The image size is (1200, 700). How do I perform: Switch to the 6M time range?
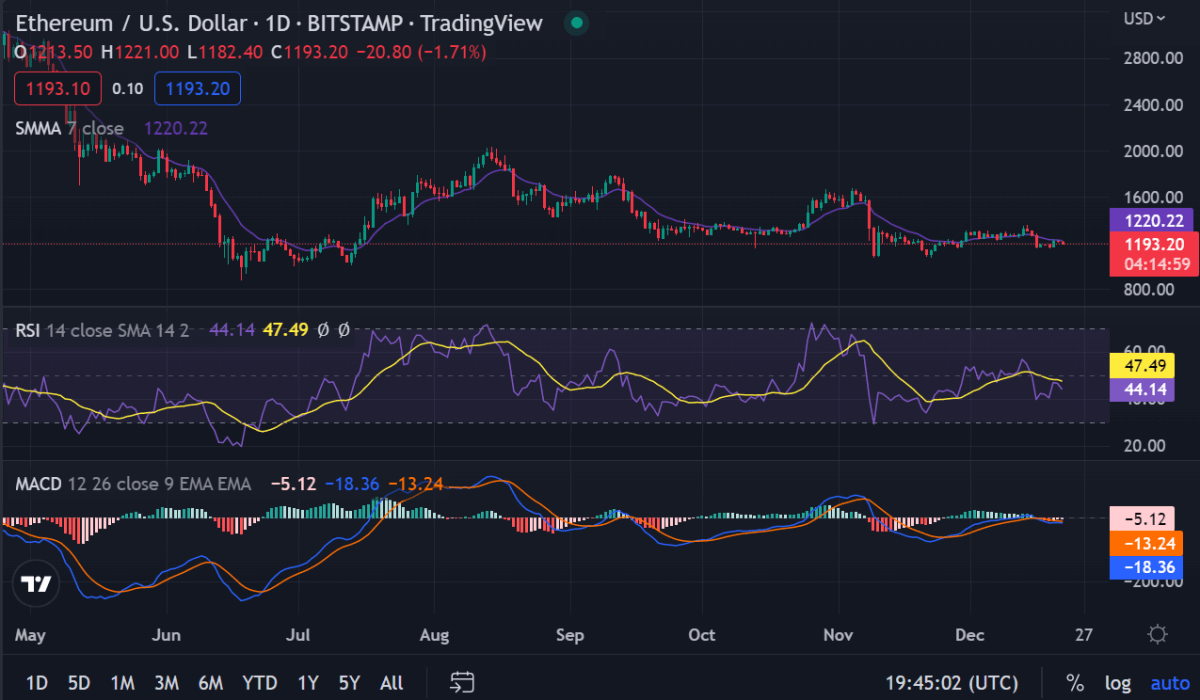click(210, 683)
